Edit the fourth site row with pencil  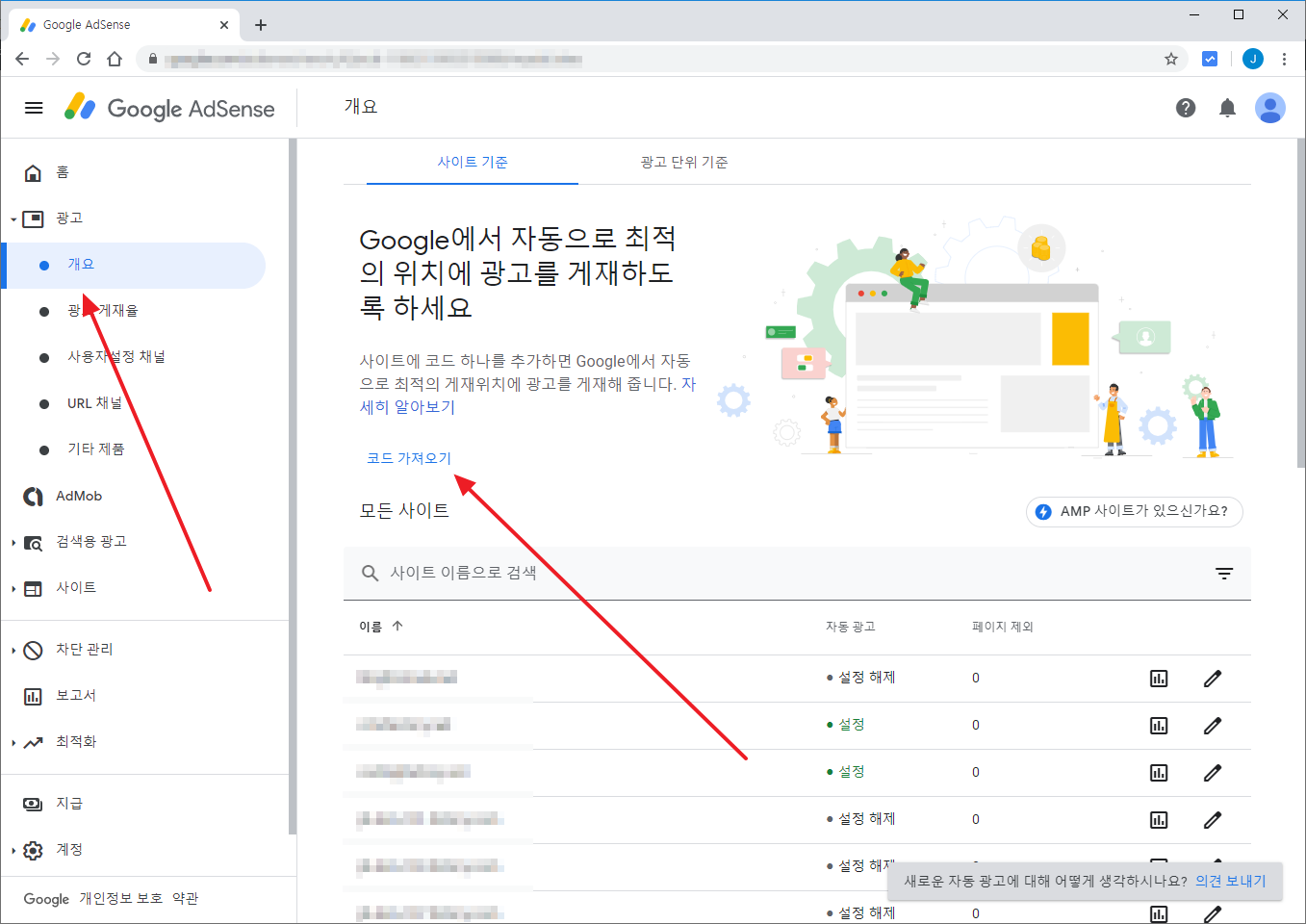[x=1213, y=820]
